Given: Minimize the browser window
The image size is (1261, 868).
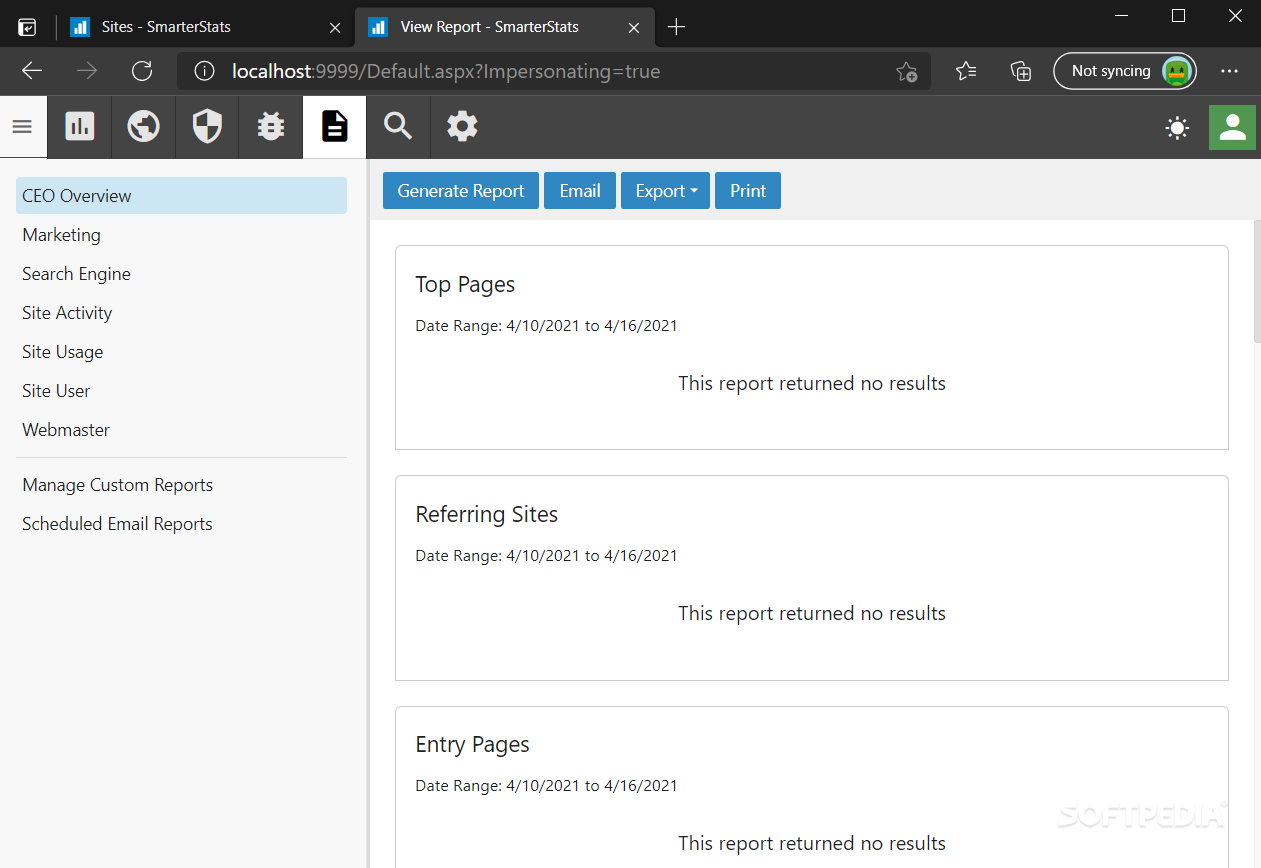Looking at the screenshot, I should [1121, 16].
